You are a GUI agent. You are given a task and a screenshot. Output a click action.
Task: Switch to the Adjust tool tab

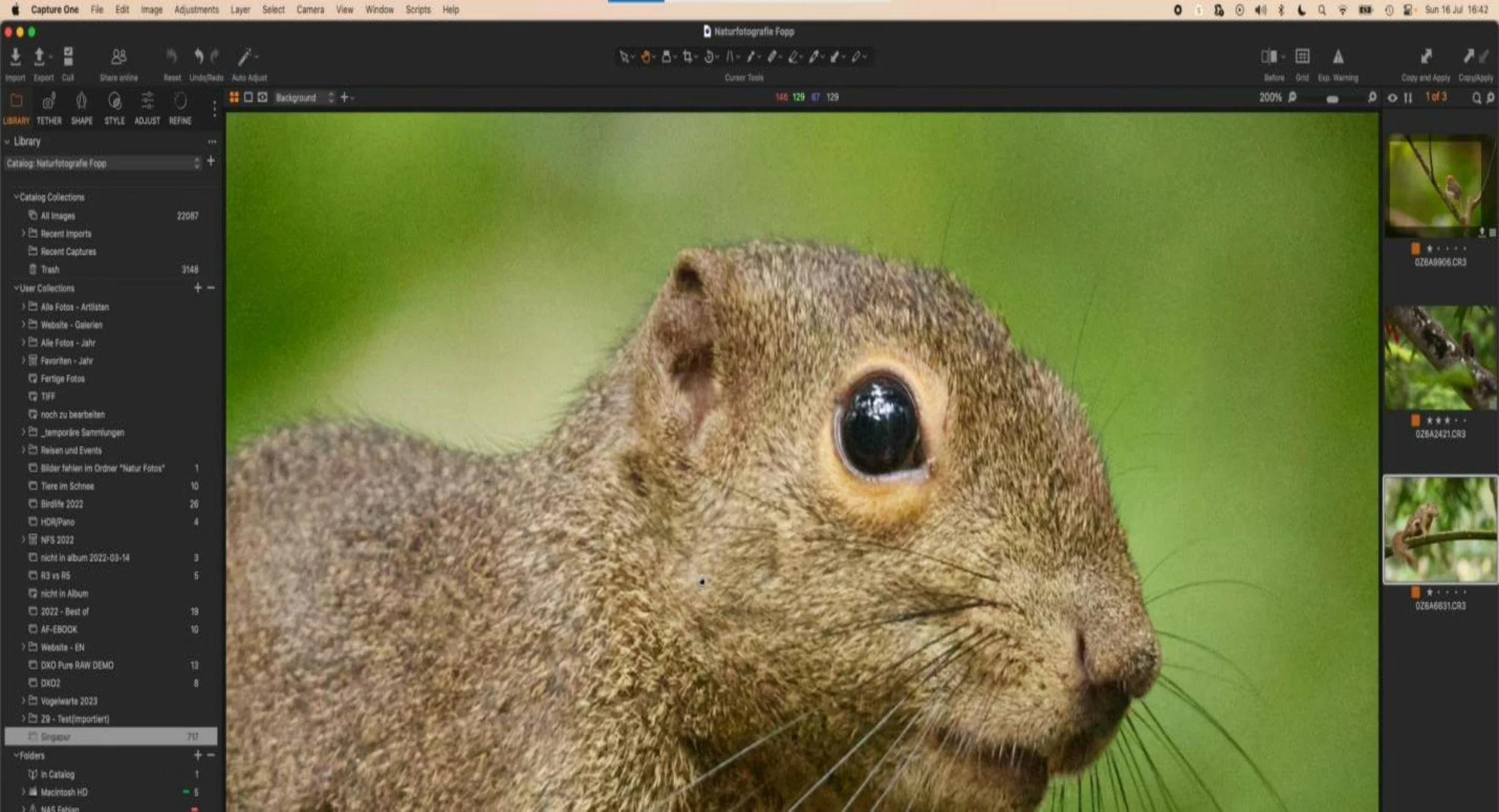(147, 102)
